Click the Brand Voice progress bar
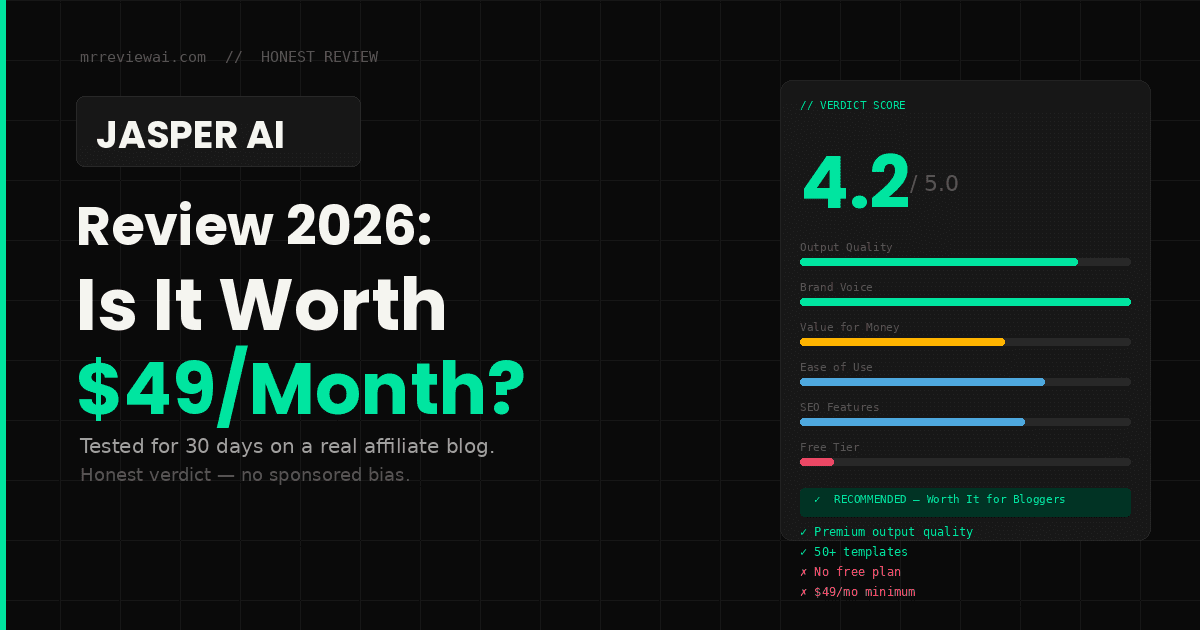The height and width of the screenshot is (630, 1200). point(965,302)
